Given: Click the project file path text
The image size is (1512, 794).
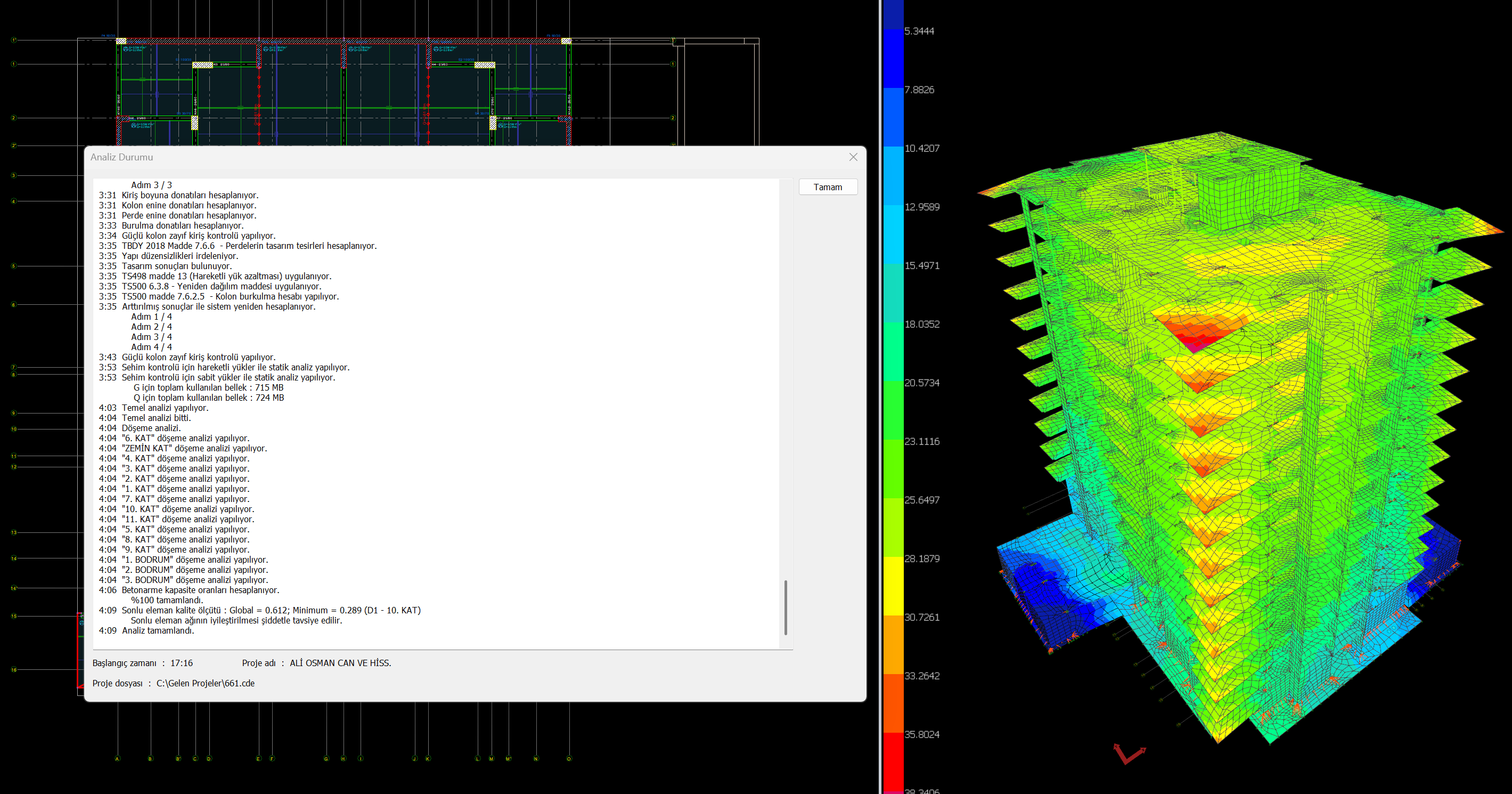Looking at the screenshot, I should tap(206, 683).
